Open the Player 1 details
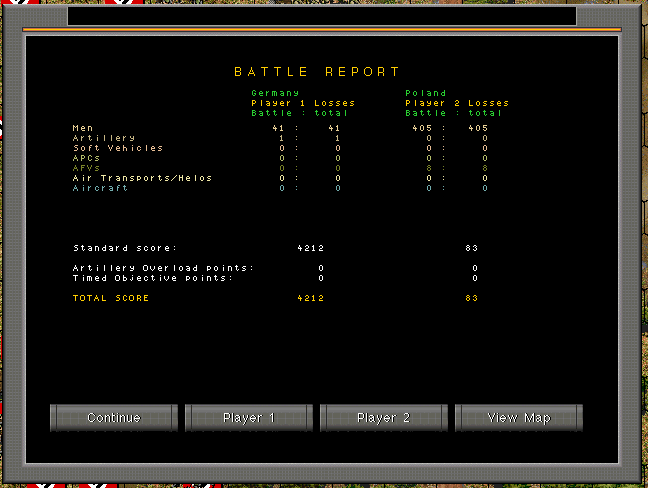 [x=249, y=418]
